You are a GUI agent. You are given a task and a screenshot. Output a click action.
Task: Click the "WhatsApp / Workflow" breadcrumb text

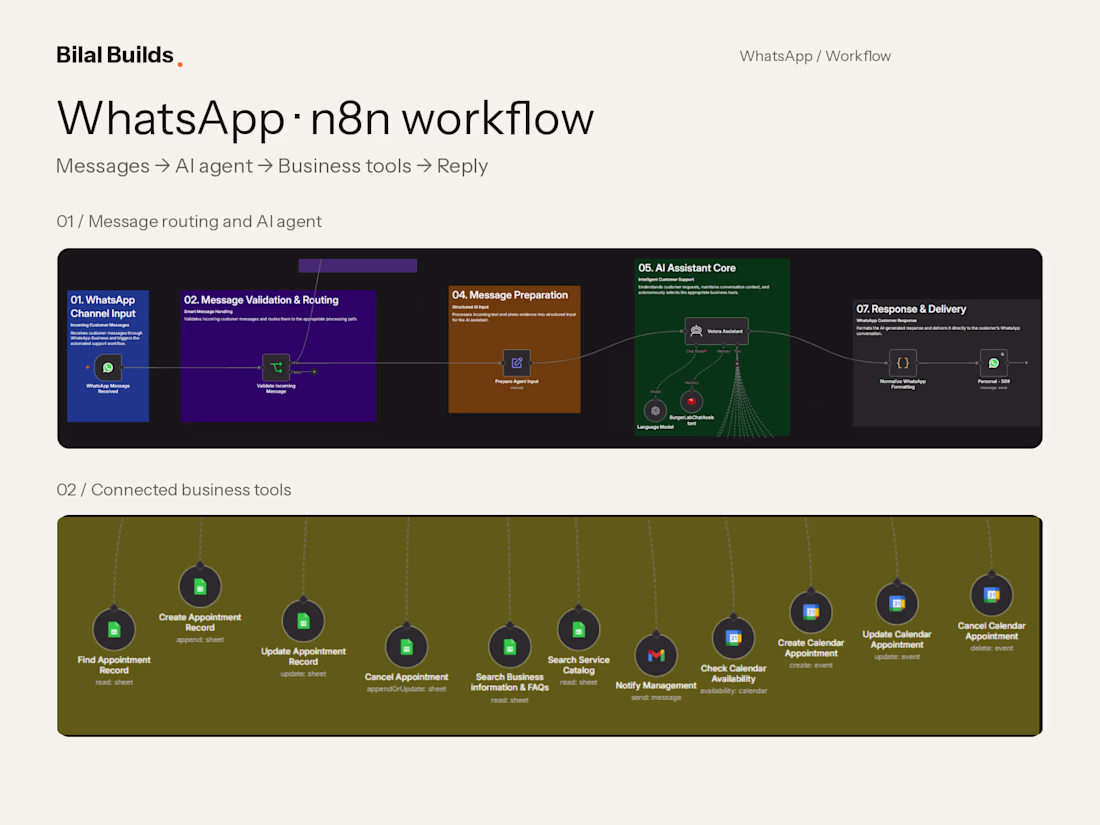(815, 56)
